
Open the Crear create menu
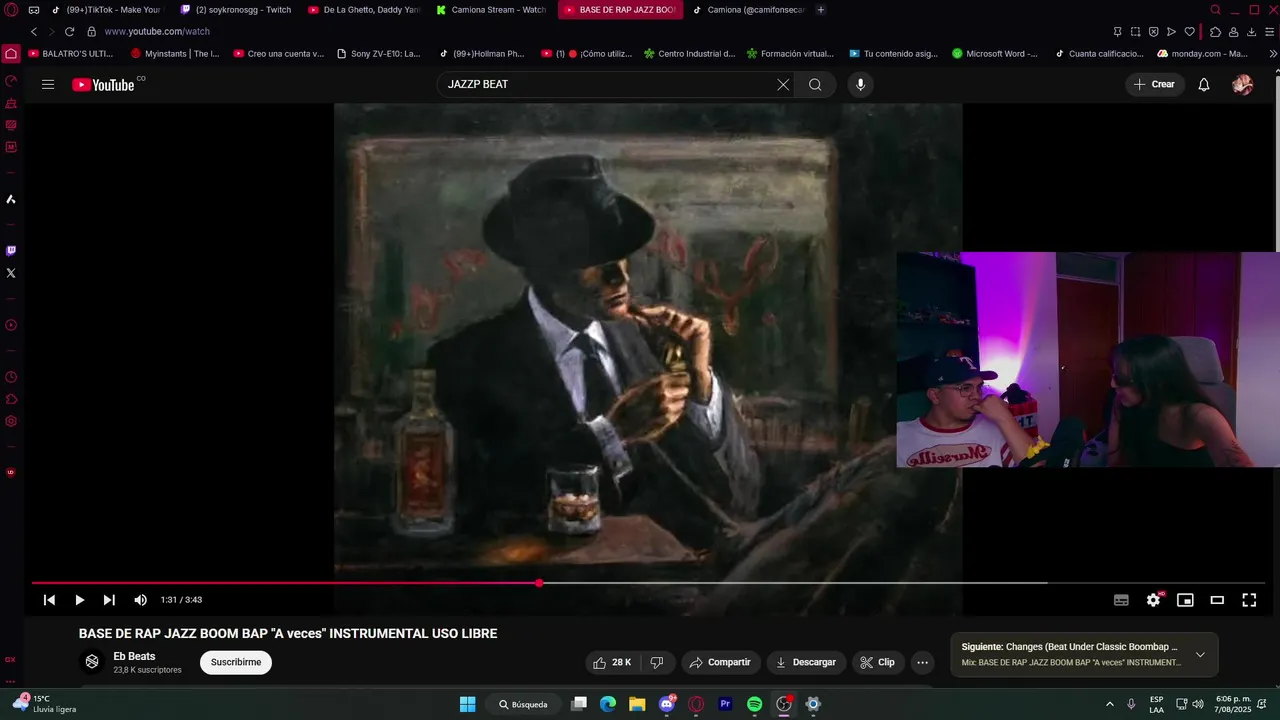click(x=1154, y=84)
